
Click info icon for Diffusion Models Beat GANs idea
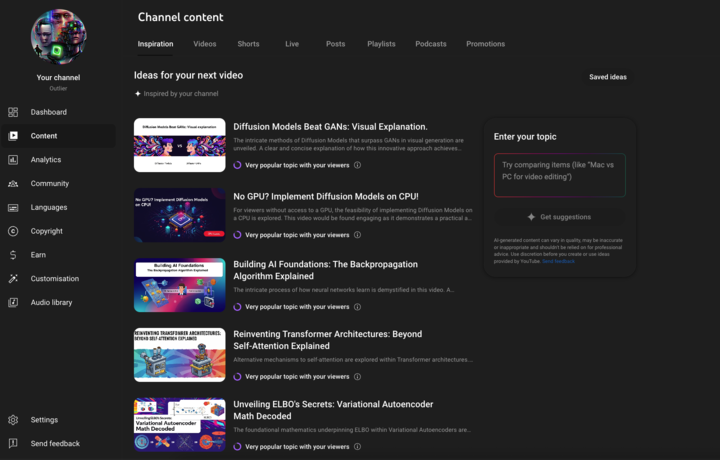(x=357, y=165)
